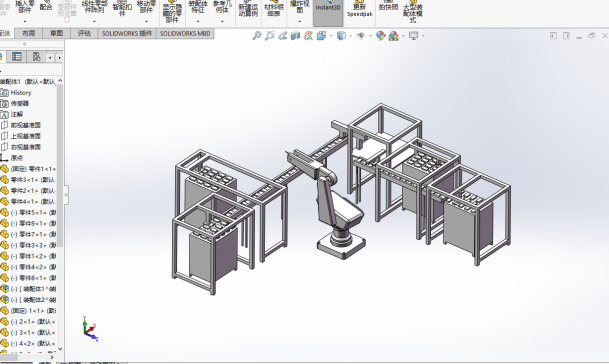Click the Display Style cube icon
This screenshot has height=364, width=609.
[341, 36]
